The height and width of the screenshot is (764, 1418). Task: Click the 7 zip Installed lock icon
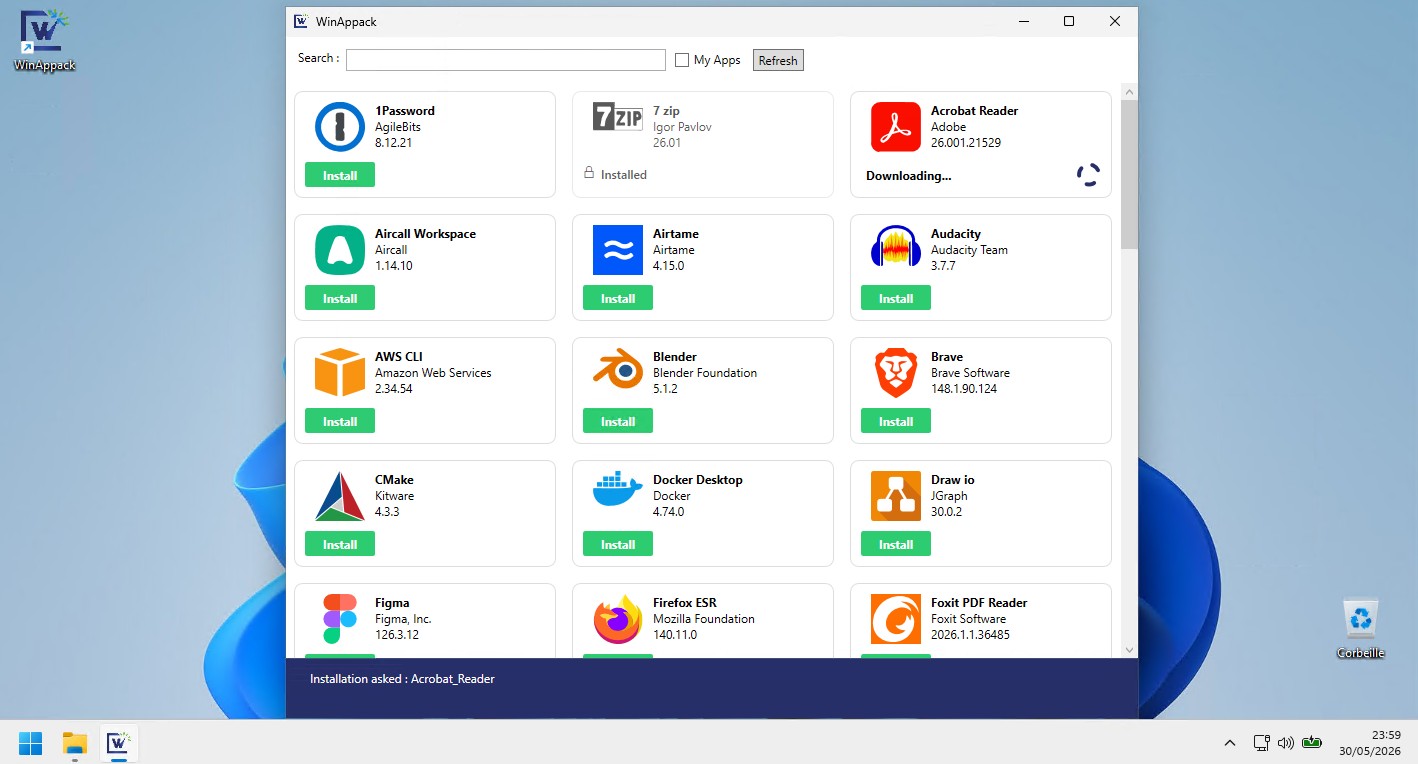[x=589, y=173]
